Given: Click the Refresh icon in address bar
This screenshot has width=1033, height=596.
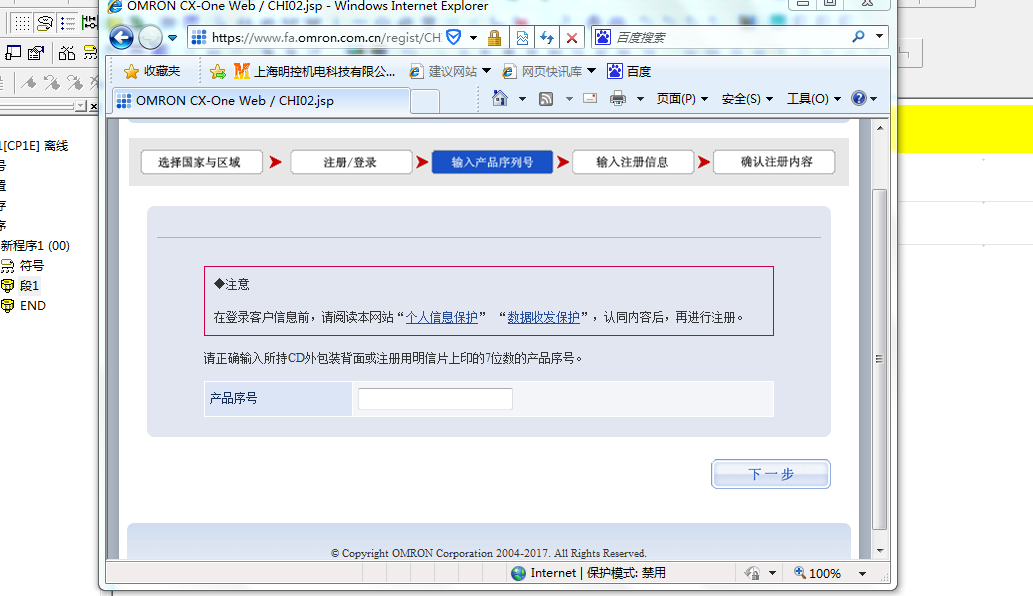Looking at the screenshot, I should point(547,38).
